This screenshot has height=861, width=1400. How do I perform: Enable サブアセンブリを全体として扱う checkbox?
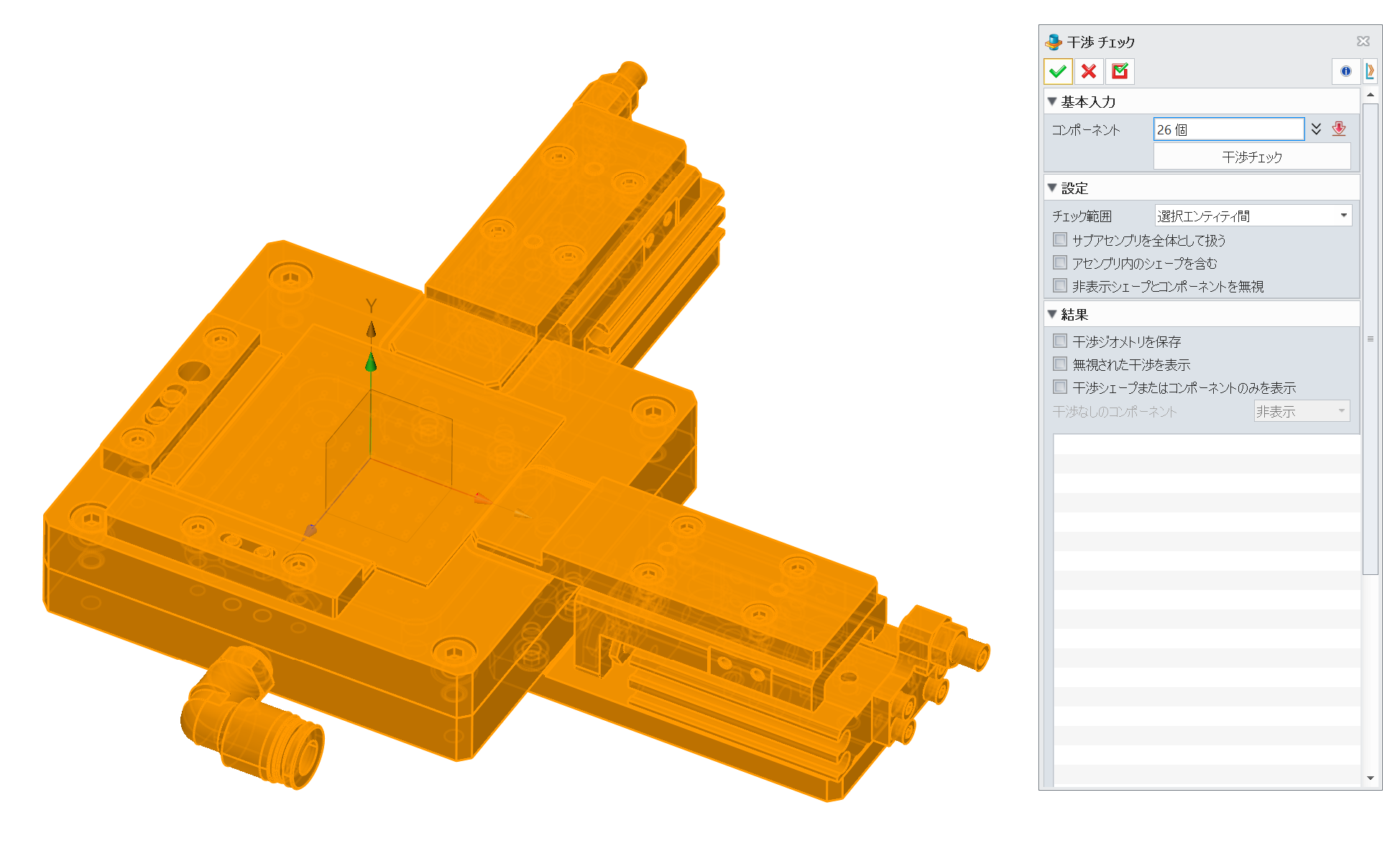click(1060, 239)
